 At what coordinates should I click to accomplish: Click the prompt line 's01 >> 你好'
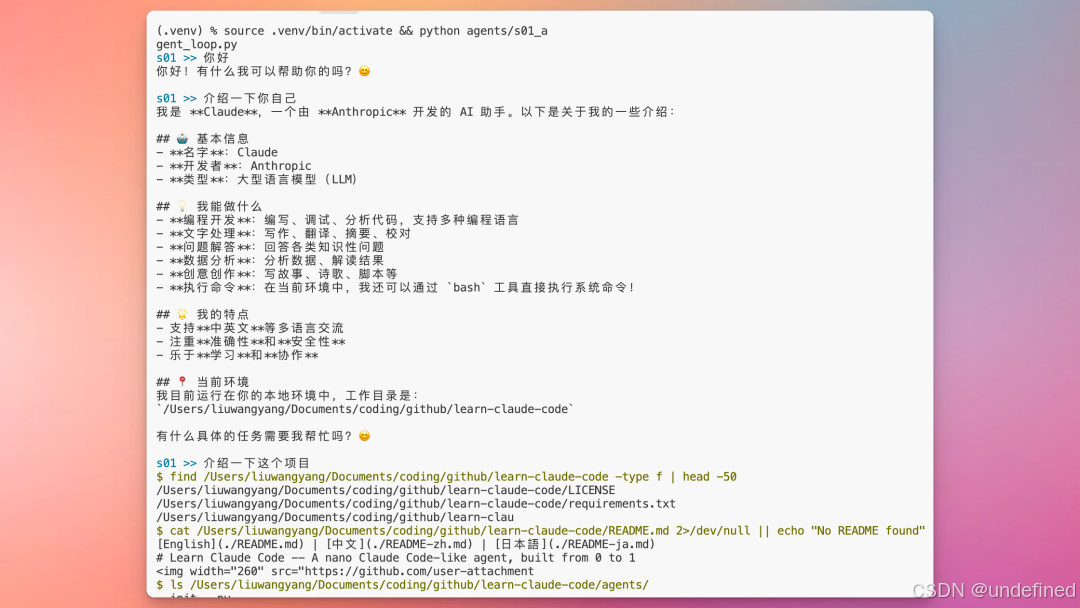point(192,58)
